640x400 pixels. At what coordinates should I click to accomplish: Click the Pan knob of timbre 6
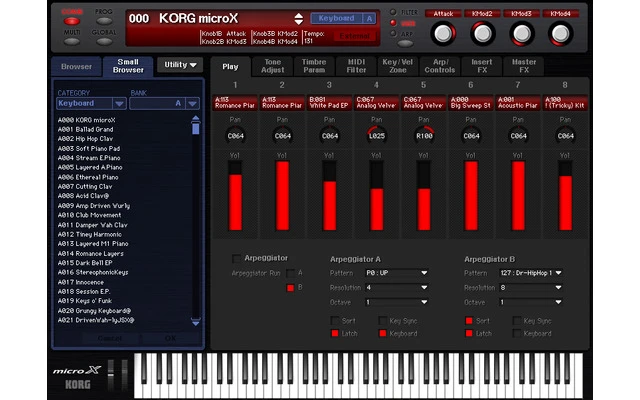click(471, 136)
